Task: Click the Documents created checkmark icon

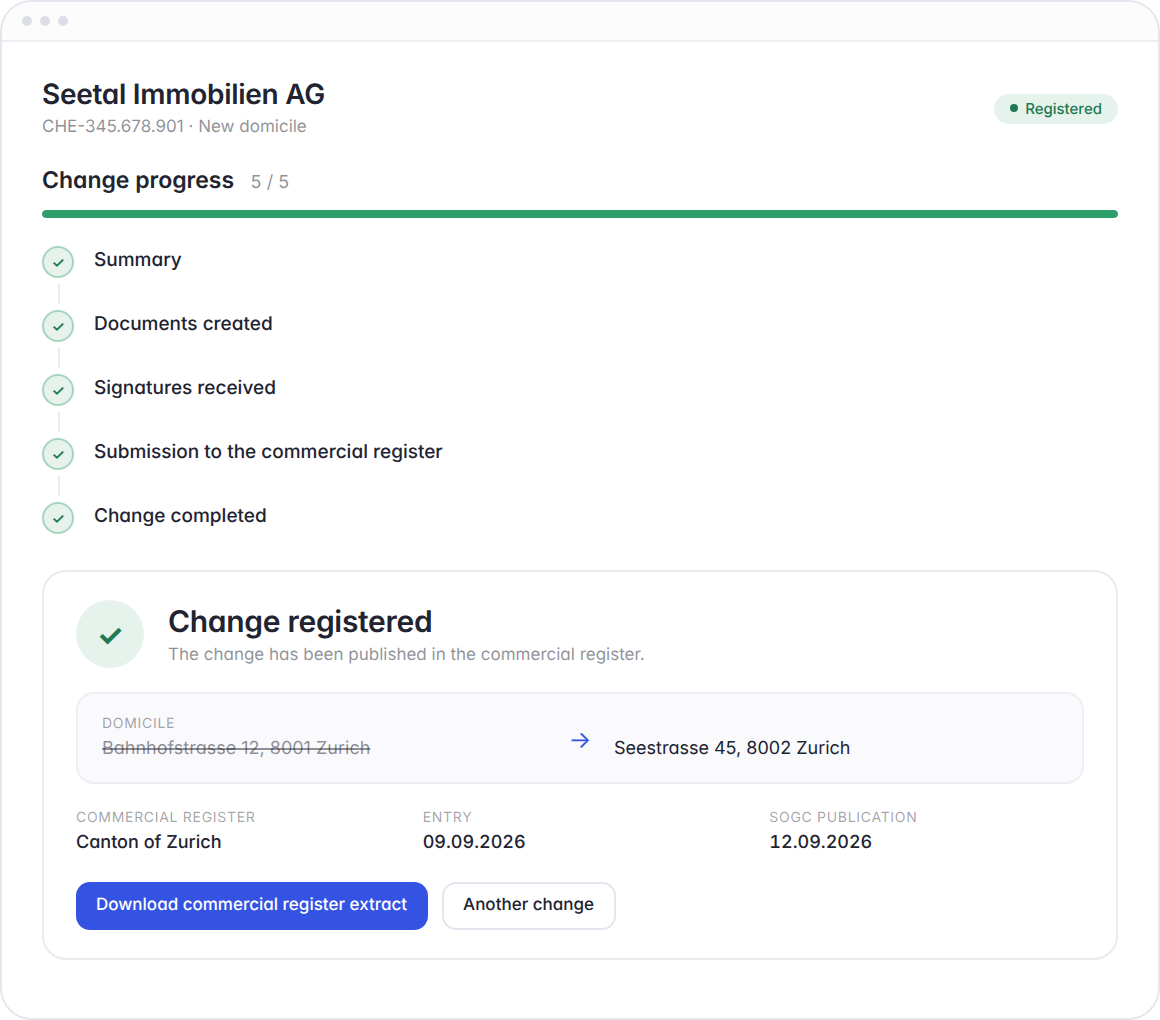Action: click(x=58, y=326)
